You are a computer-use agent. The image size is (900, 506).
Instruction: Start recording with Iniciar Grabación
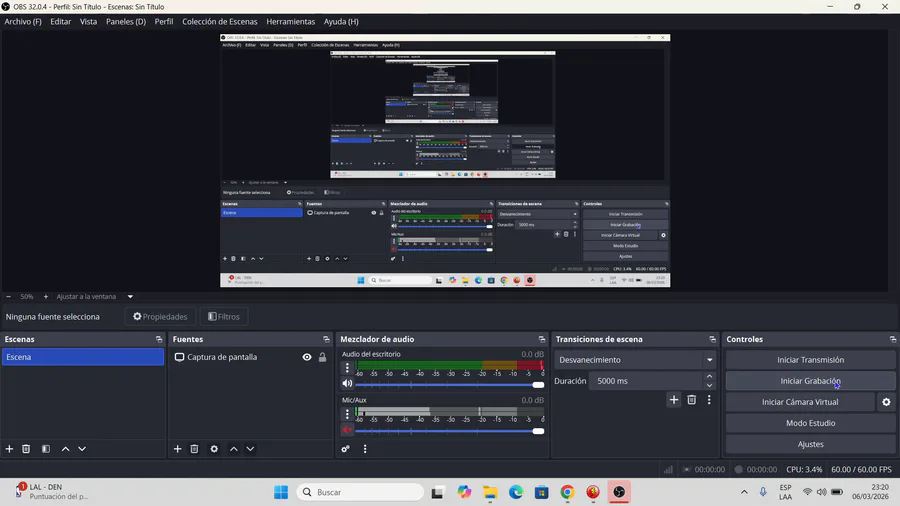click(810, 381)
